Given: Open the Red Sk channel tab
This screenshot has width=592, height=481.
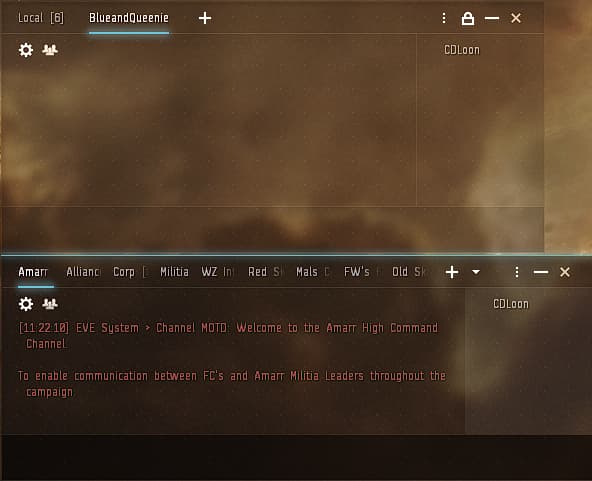Looking at the screenshot, I should (265, 272).
